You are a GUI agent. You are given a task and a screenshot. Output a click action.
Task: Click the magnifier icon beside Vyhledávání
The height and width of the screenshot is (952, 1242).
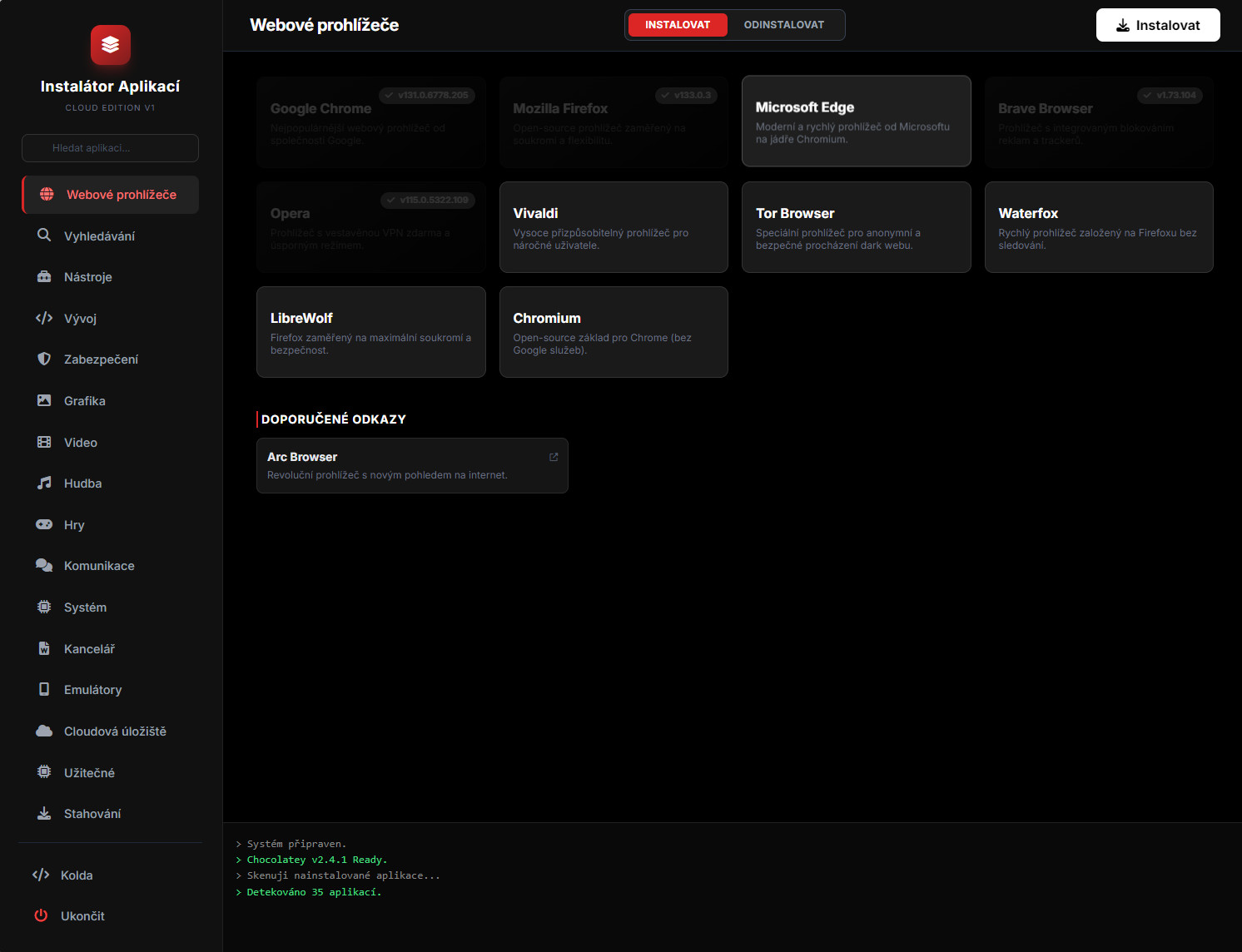click(44, 236)
